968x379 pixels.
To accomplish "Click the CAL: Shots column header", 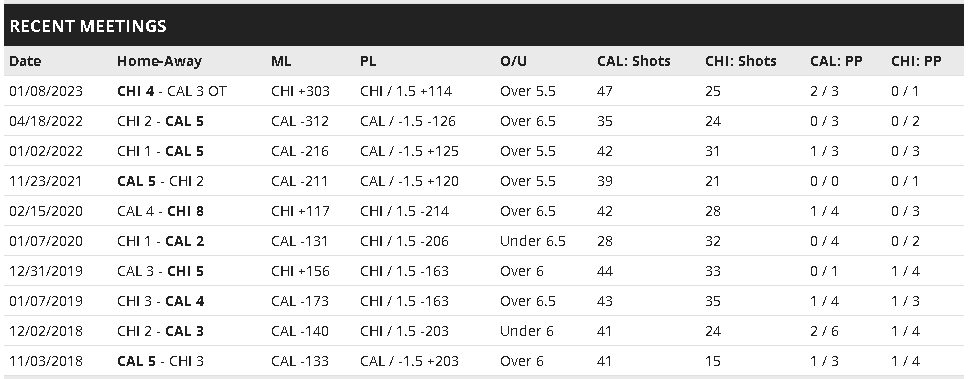I will (x=633, y=61).
